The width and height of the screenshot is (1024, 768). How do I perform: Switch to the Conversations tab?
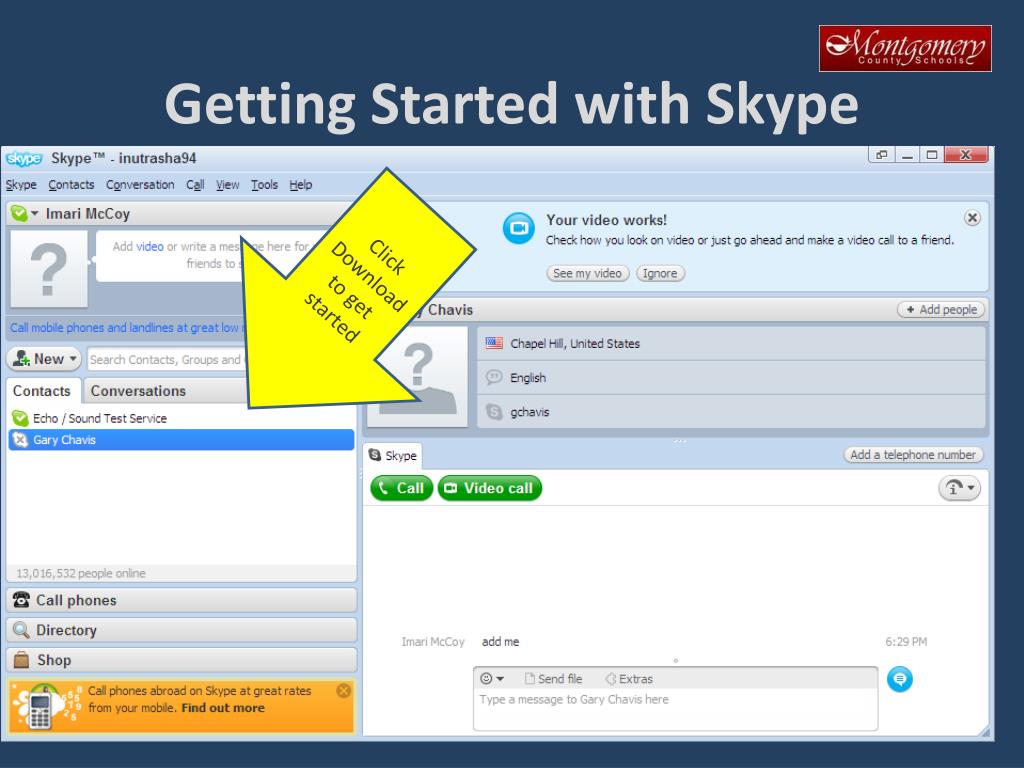click(138, 391)
